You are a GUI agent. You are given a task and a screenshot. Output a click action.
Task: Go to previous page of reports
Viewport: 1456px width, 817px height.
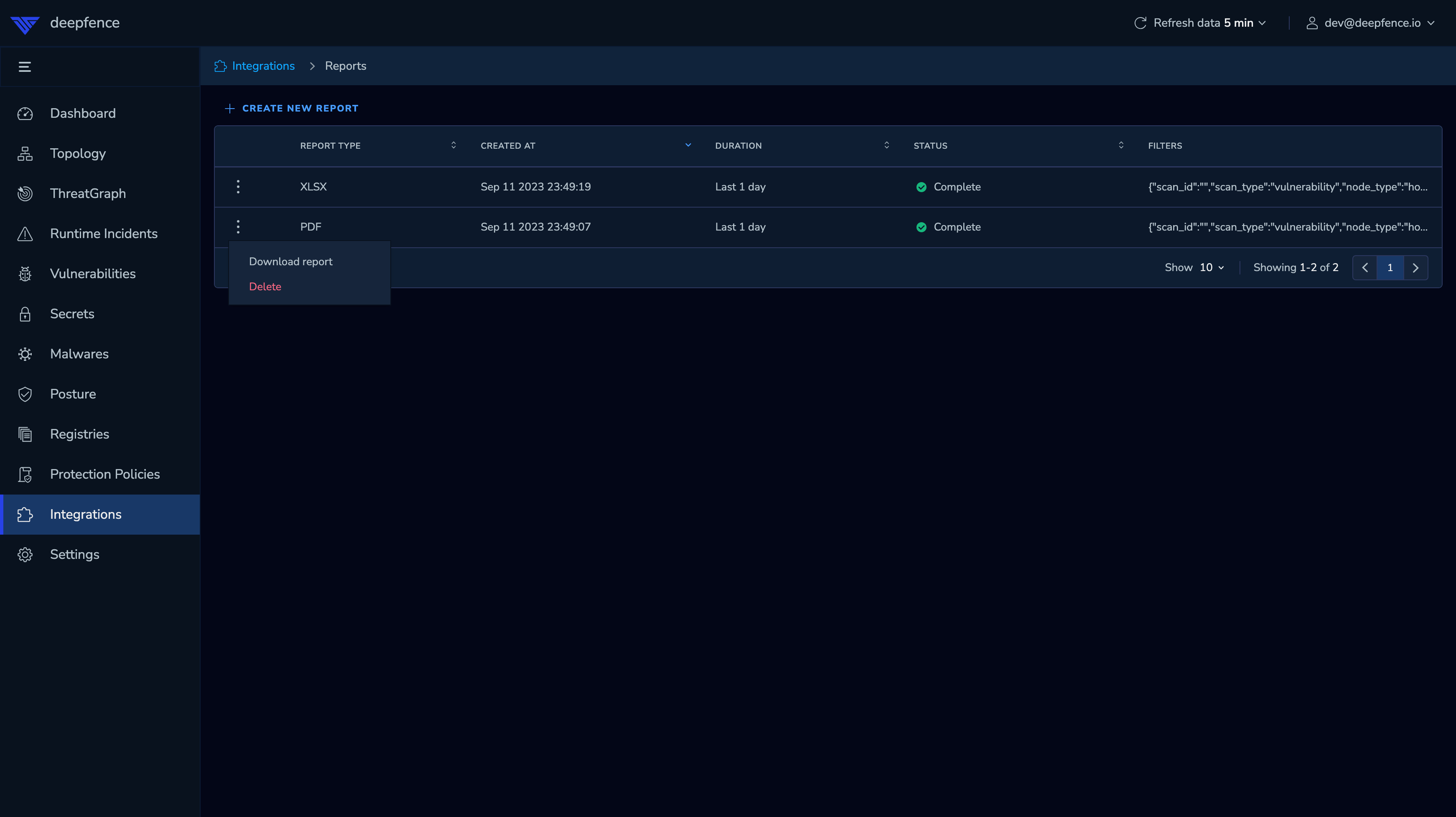(x=1365, y=268)
